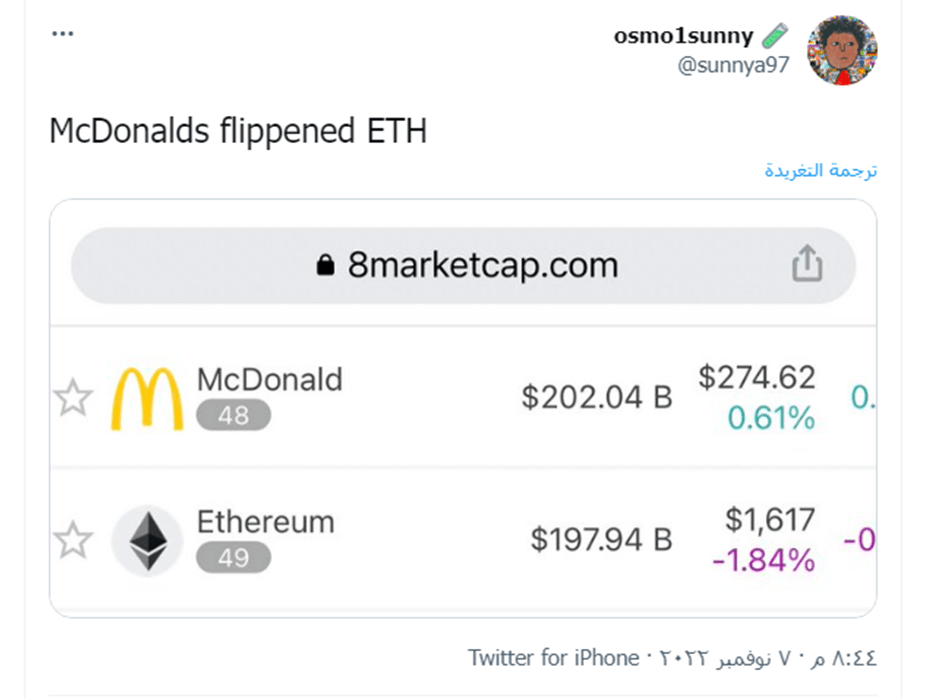Click the Twitter for iPhone source link

pyautogui.click(x=553, y=658)
